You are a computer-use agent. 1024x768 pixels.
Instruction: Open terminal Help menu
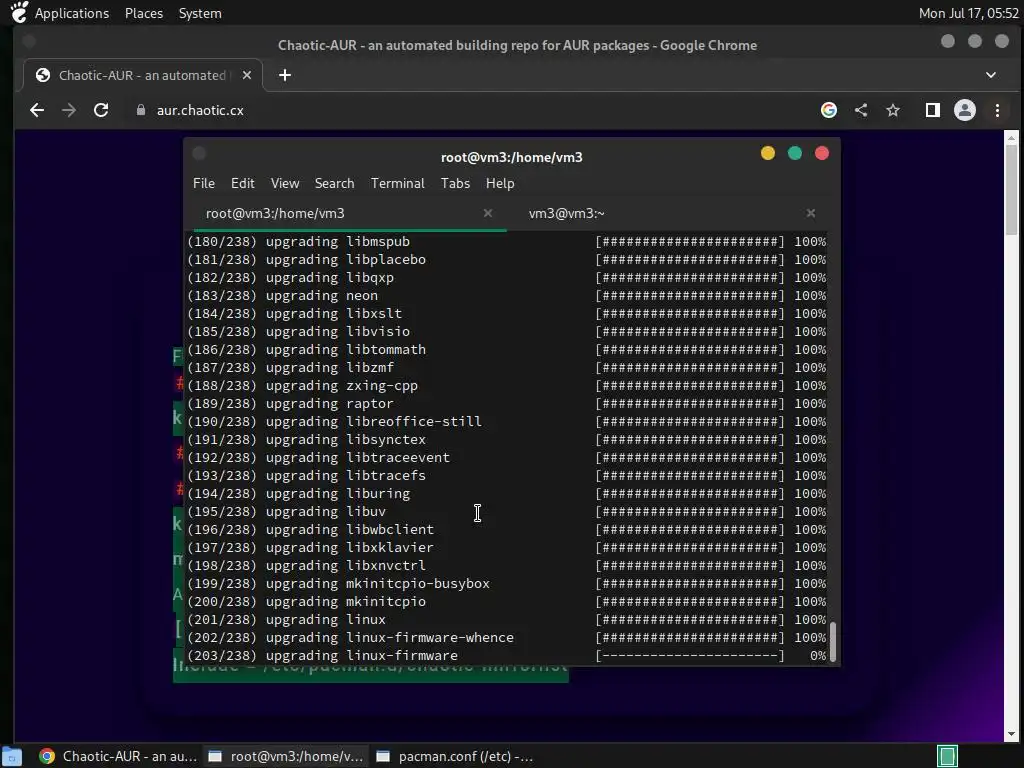tap(500, 184)
